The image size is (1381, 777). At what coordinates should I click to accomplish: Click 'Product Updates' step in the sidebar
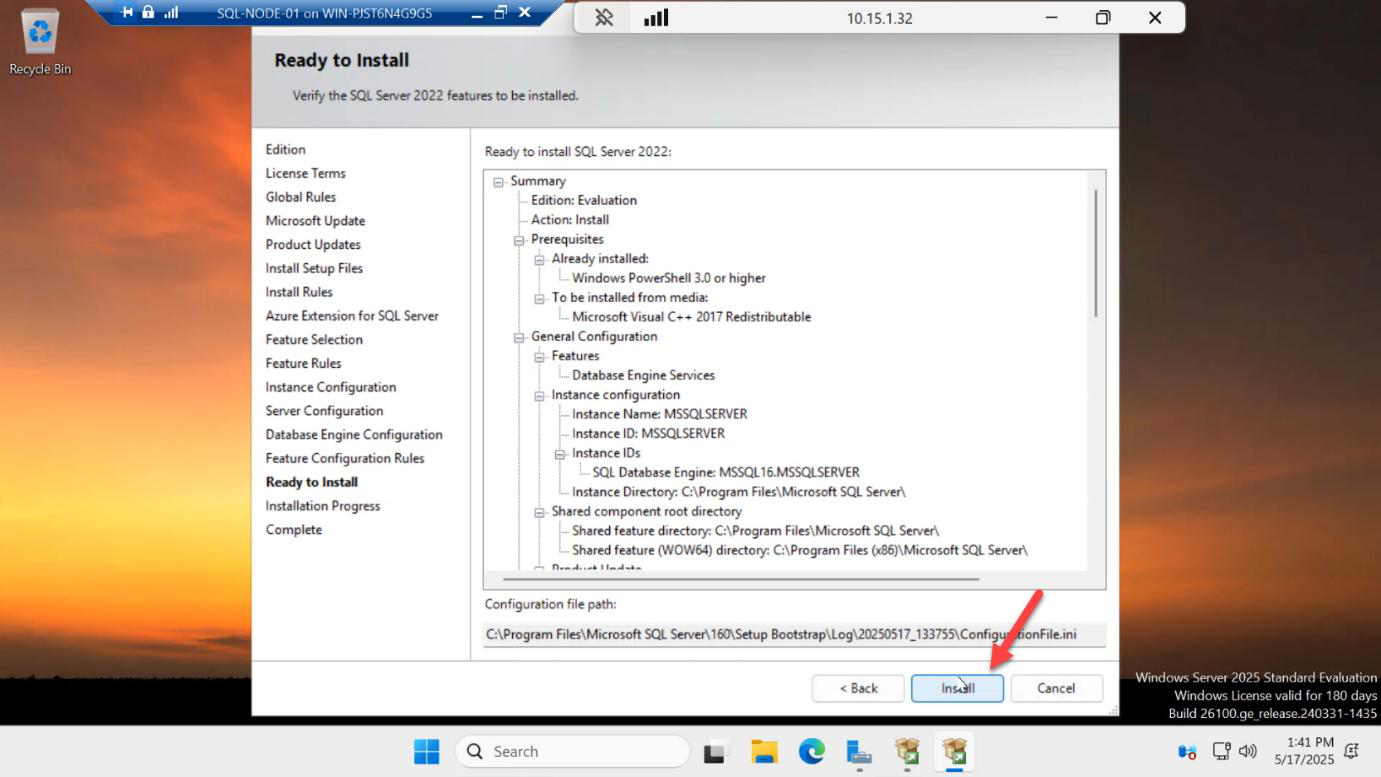[313, 245]
